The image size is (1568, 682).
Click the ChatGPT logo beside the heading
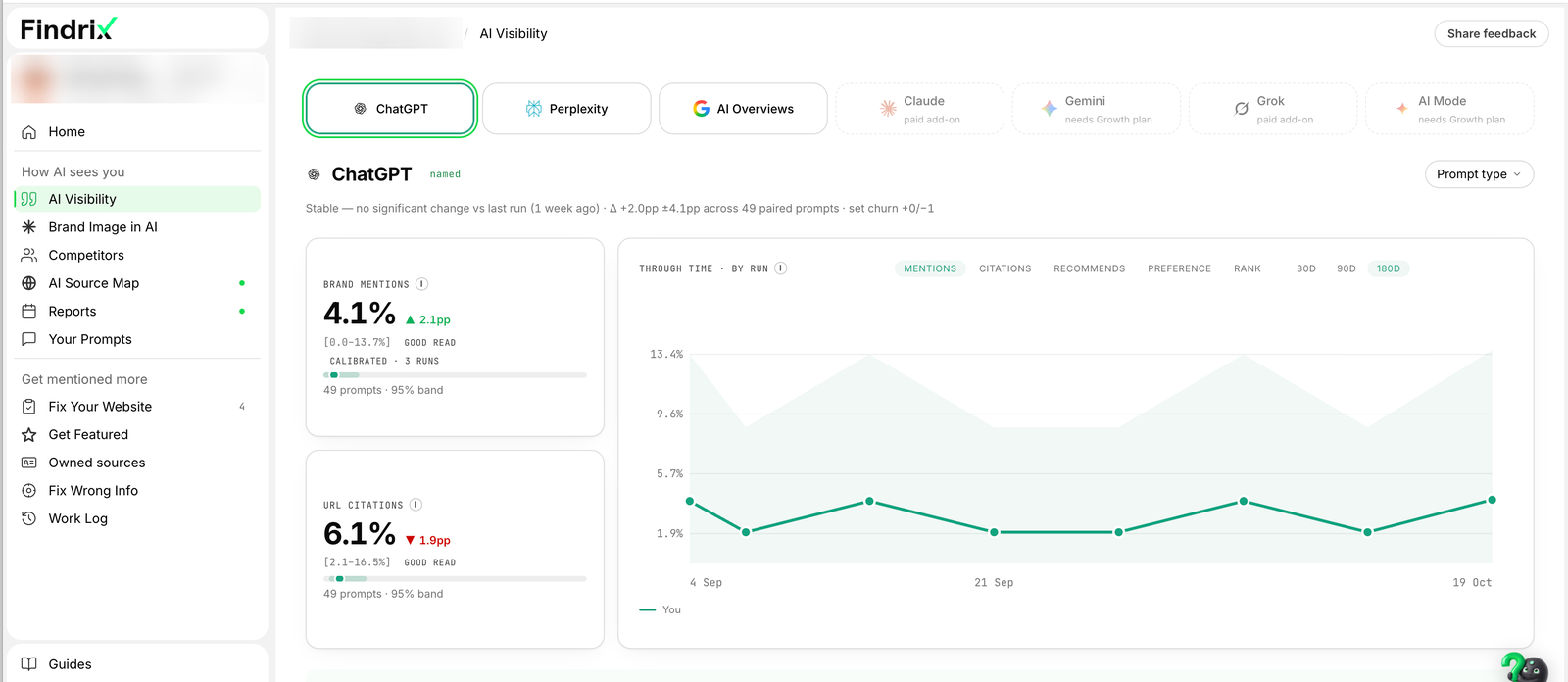pyautogui.click(x=314, y=174)
